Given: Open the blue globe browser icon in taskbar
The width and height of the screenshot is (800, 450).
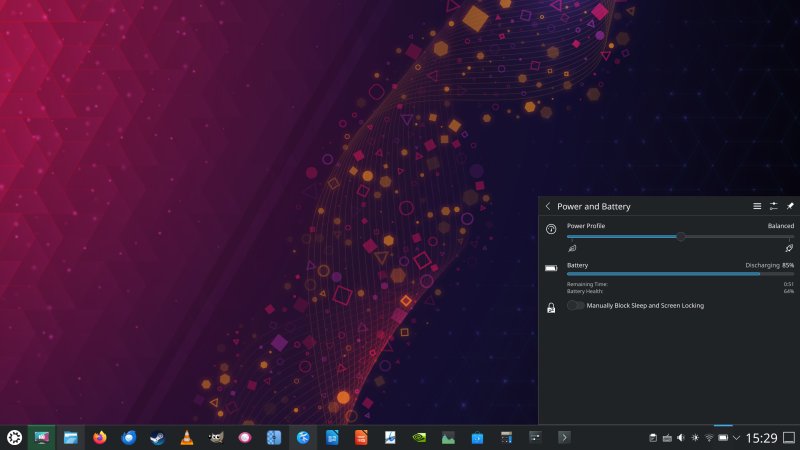Looking at the screenshot, I should [x=303, y=438].
